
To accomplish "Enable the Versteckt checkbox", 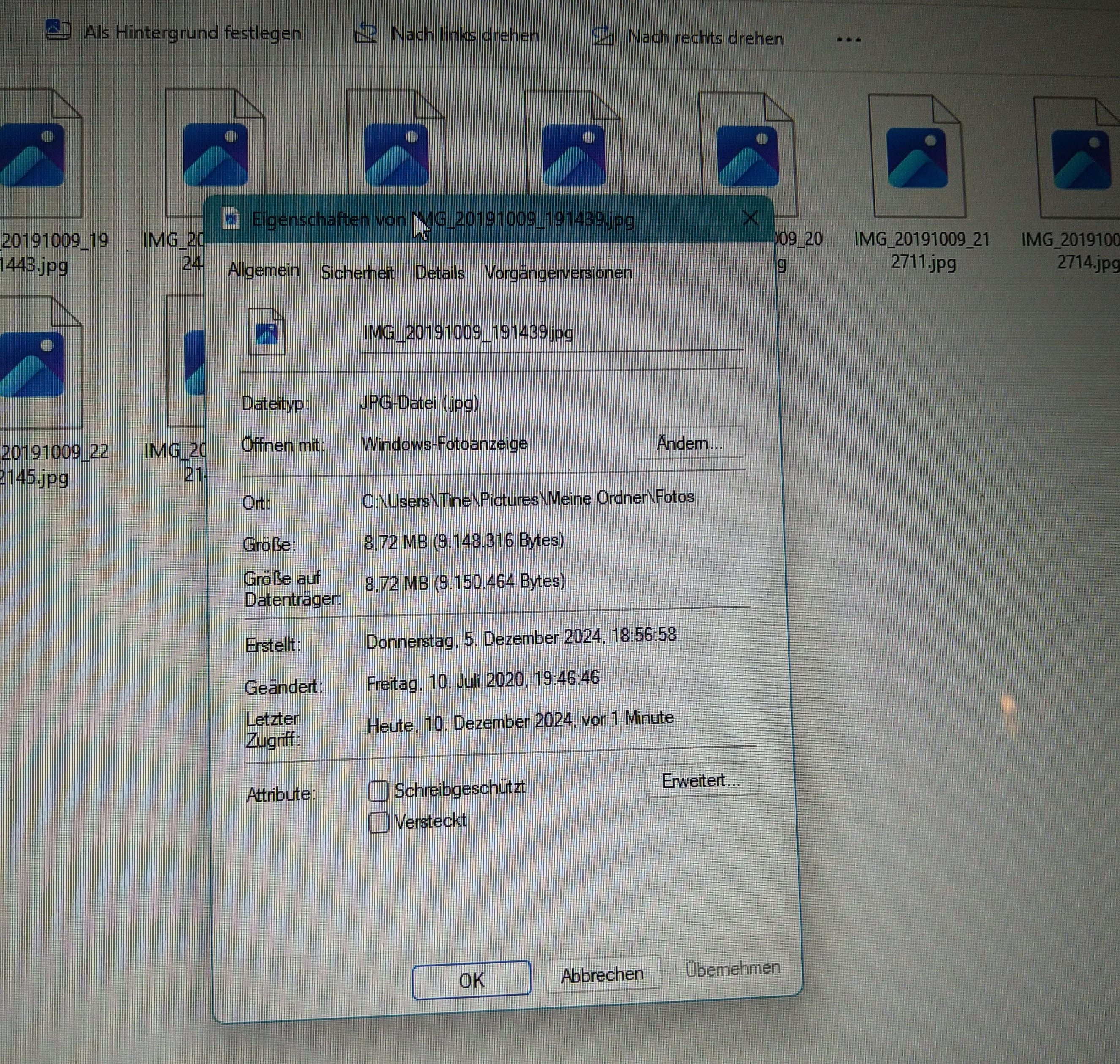I will pos(378,822).
